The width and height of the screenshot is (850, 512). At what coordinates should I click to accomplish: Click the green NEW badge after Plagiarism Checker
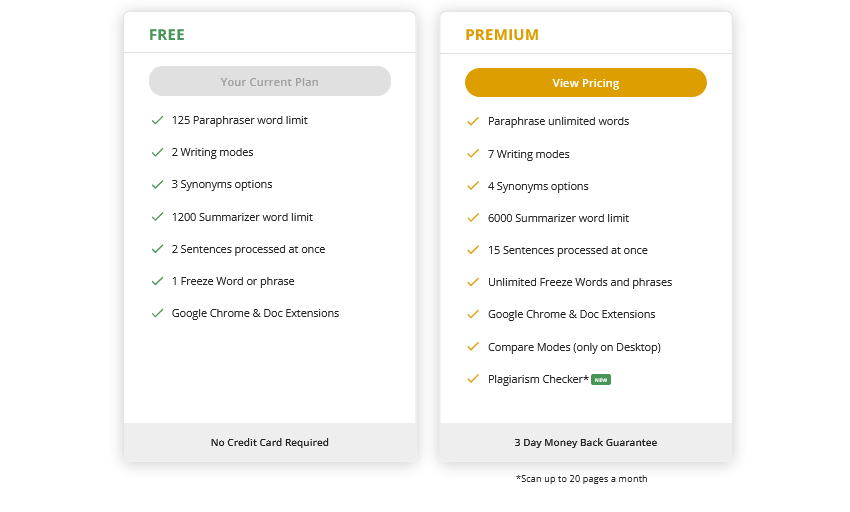(601, 380)
